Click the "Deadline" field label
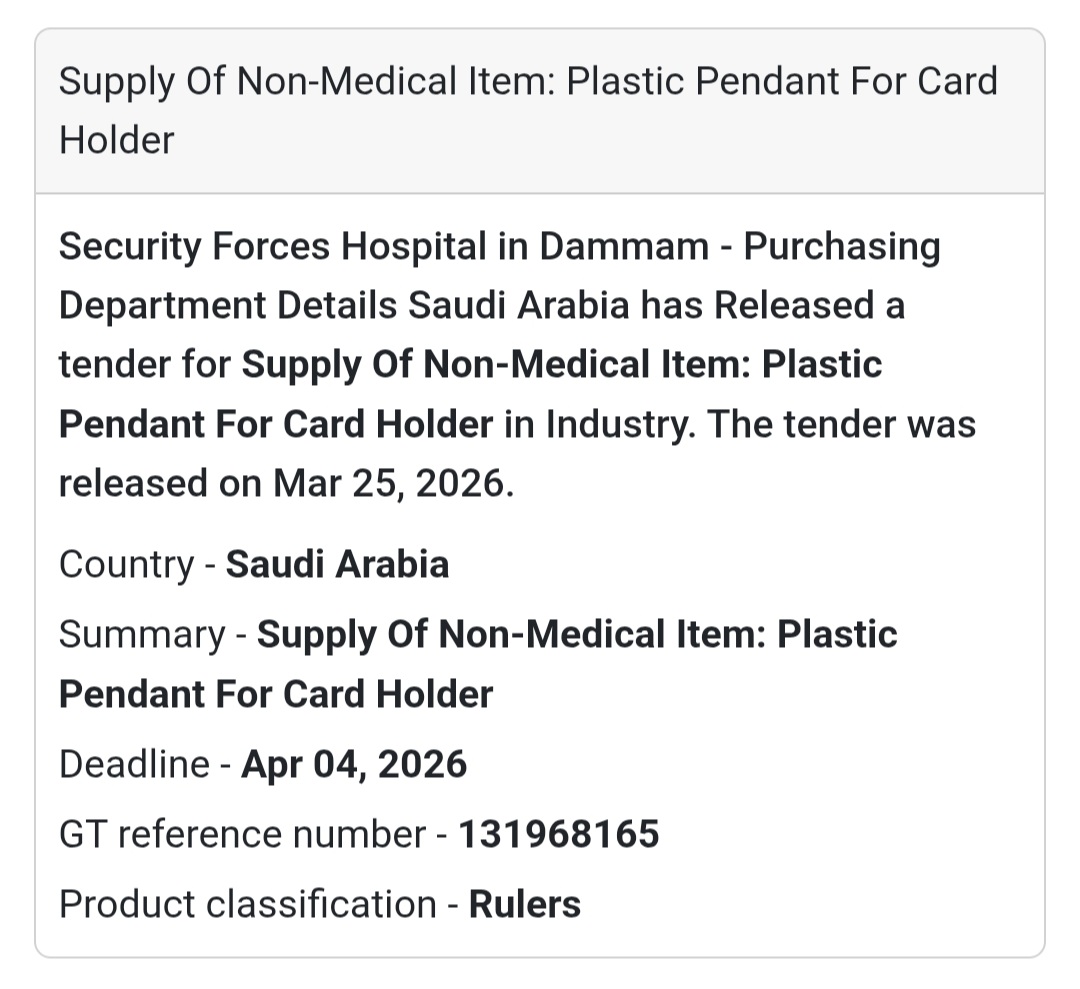 (x=134, y=765)
